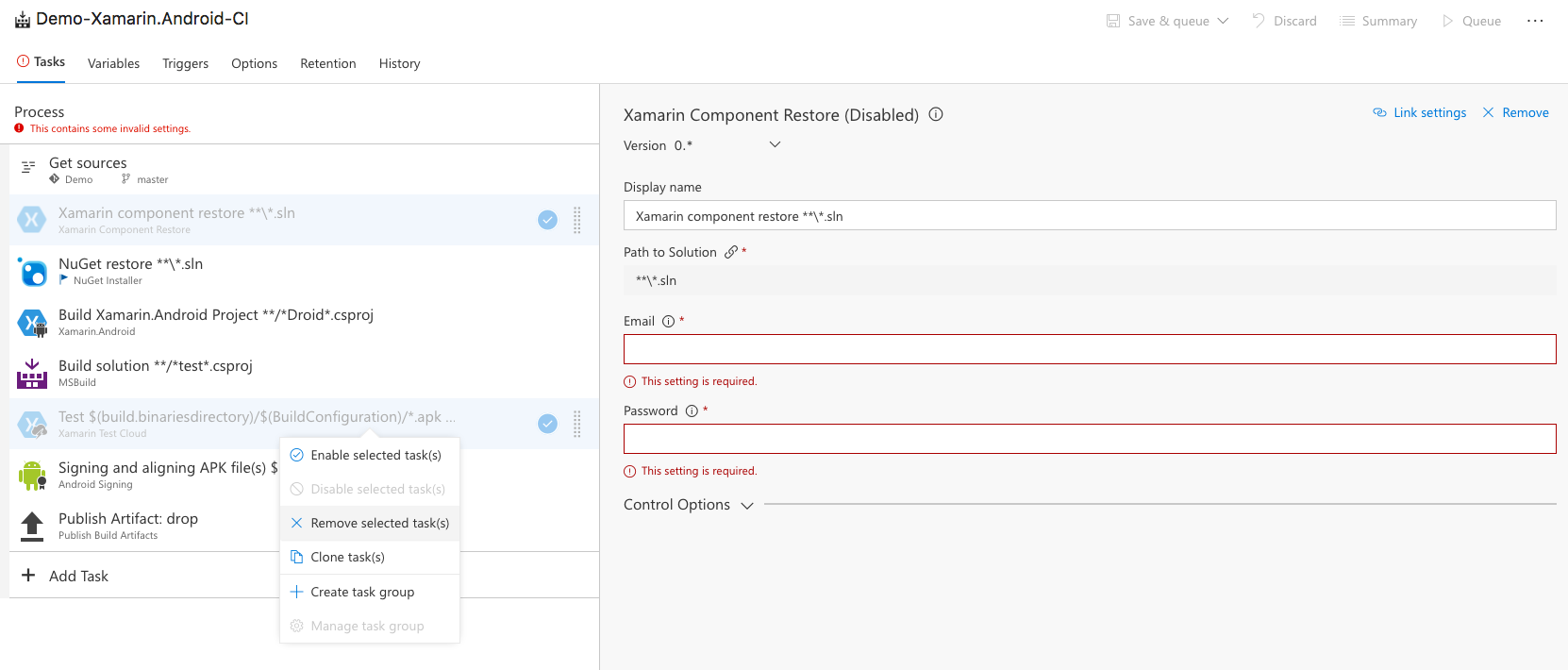The height and width of the screenshot is (670, 1568).
Task: Uncheck the Xamarin Test Cloud task checkmark
Action: coord(547,424)
